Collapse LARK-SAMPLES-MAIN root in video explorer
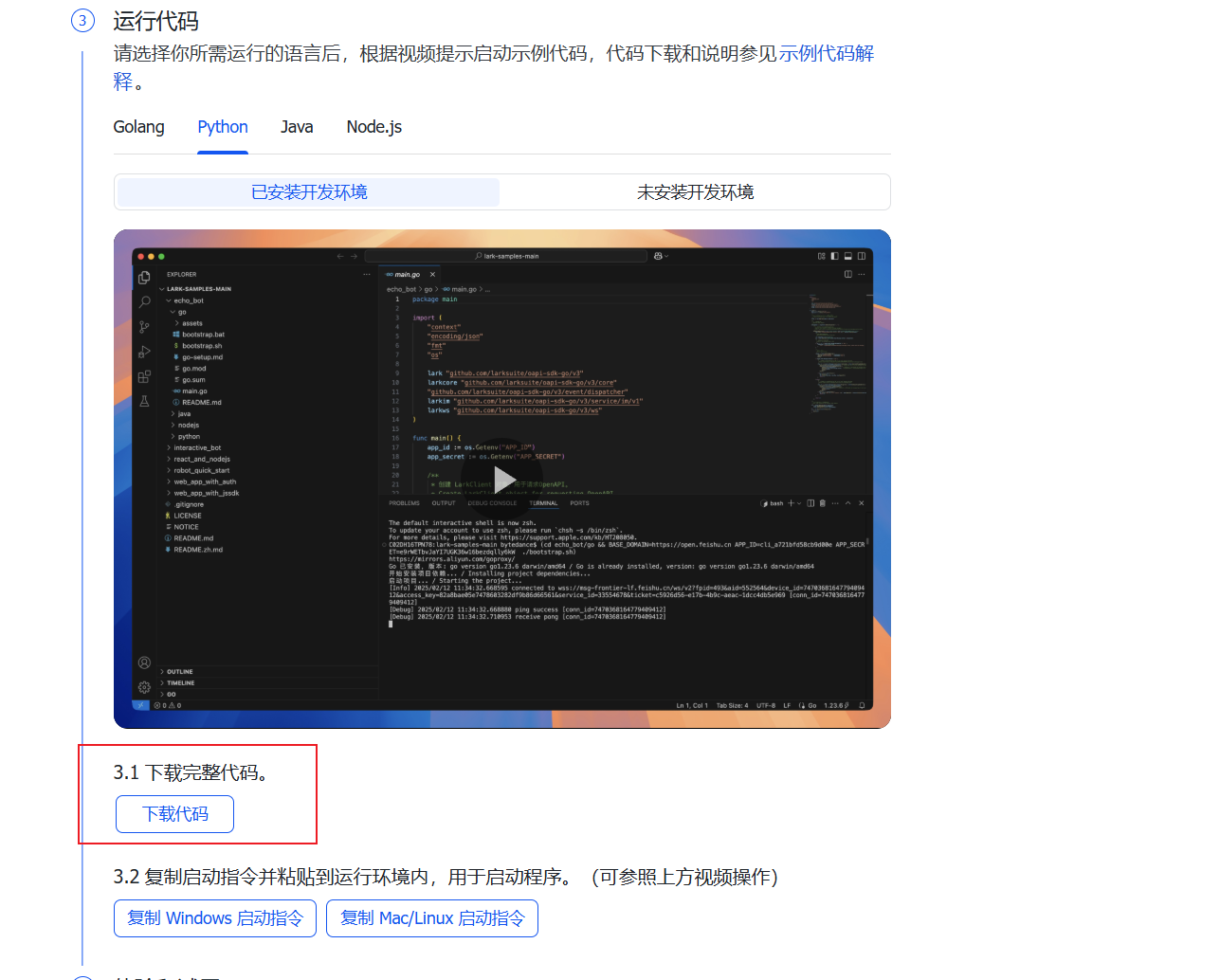This screenshot has width=1220, height=980. click(x=196, y=289)
